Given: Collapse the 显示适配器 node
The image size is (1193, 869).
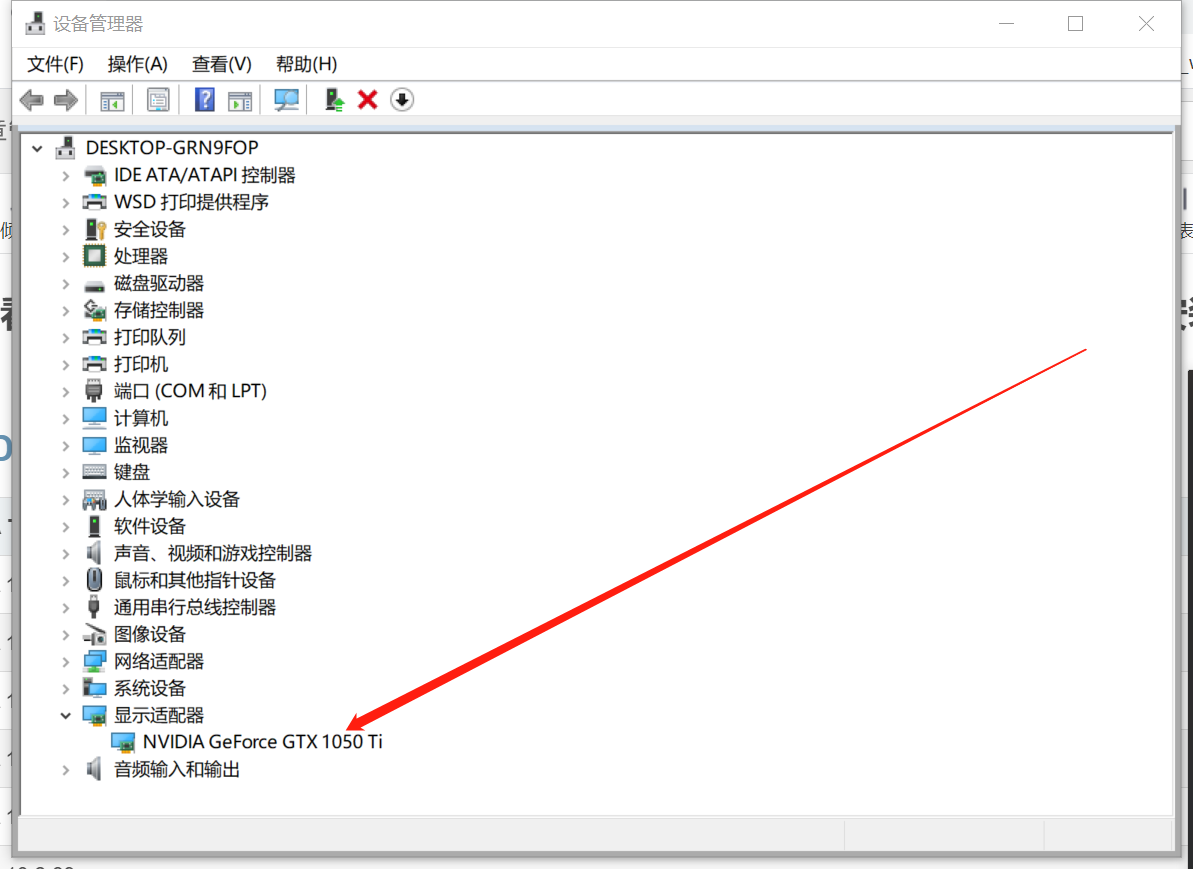Looking at the screenshot, I should click(x=66, y=715).
